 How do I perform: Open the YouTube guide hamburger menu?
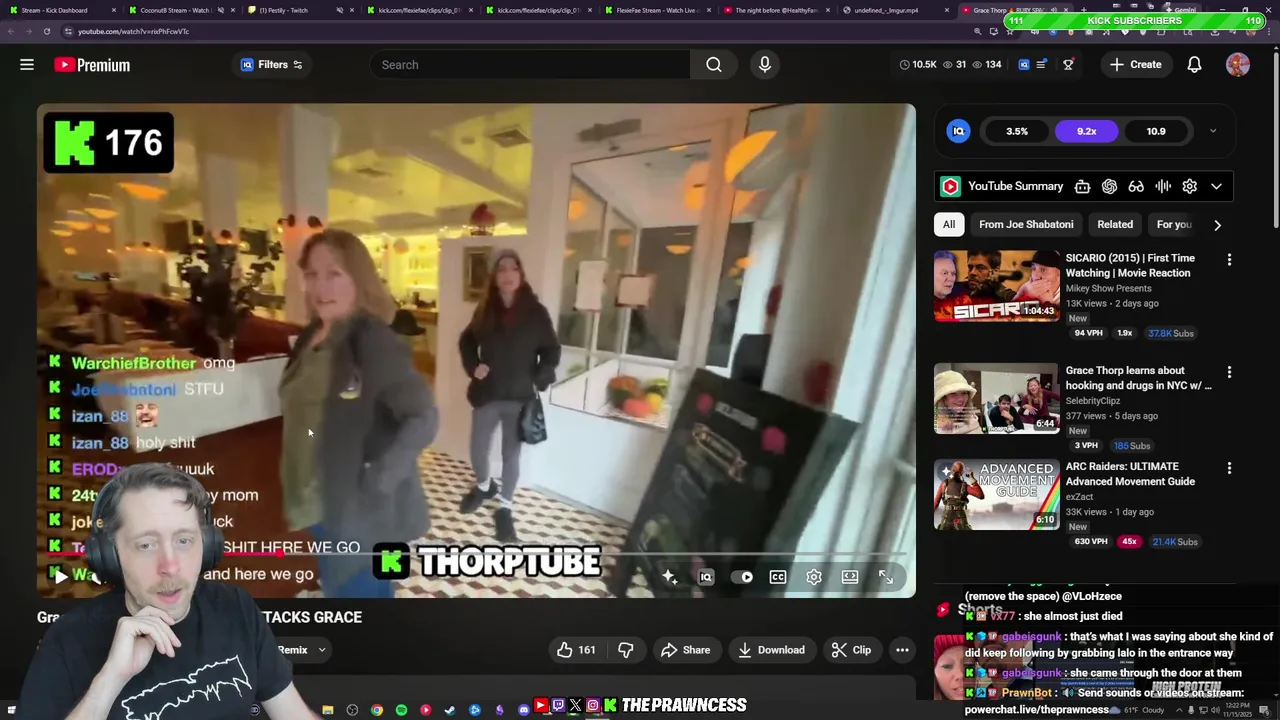tap(27, 65)
